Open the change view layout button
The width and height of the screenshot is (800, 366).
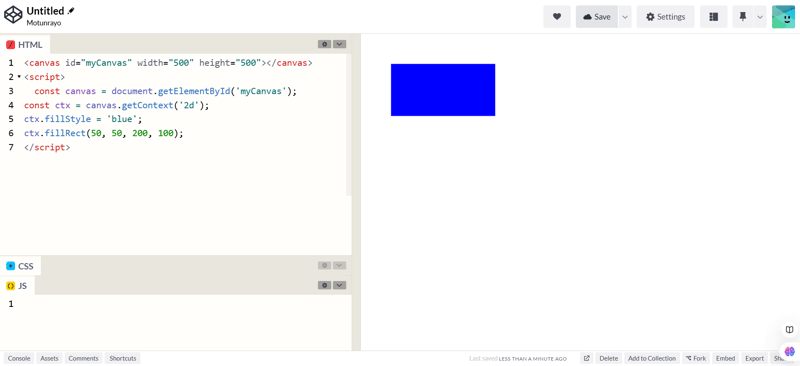point(713,17)
